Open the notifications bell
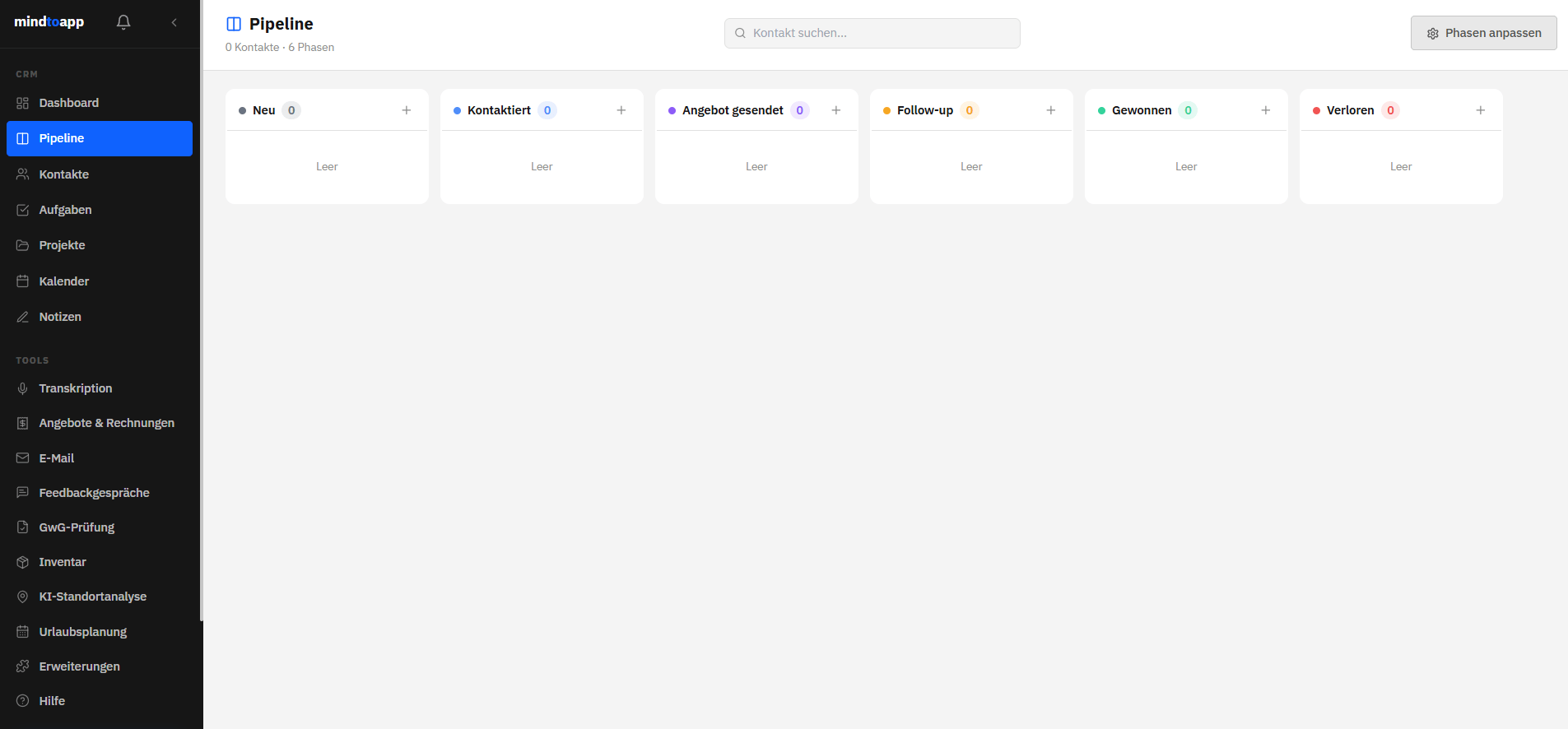This screenshot has height=729, width=1568. pos(123,22)
